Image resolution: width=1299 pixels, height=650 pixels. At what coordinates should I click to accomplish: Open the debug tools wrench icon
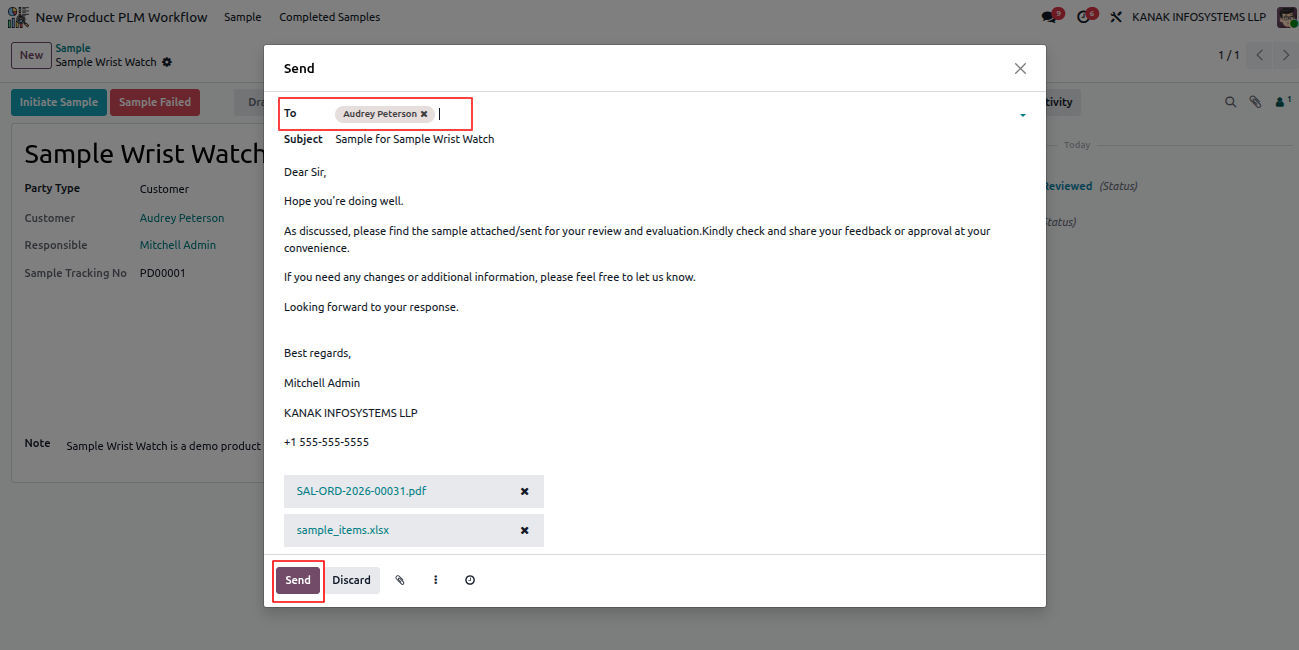coord(1117,17)
